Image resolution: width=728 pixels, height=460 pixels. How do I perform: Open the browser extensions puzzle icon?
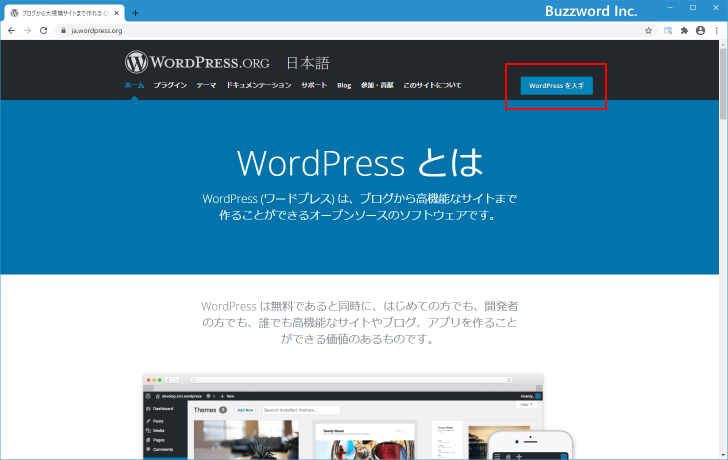tap(684, 31)
